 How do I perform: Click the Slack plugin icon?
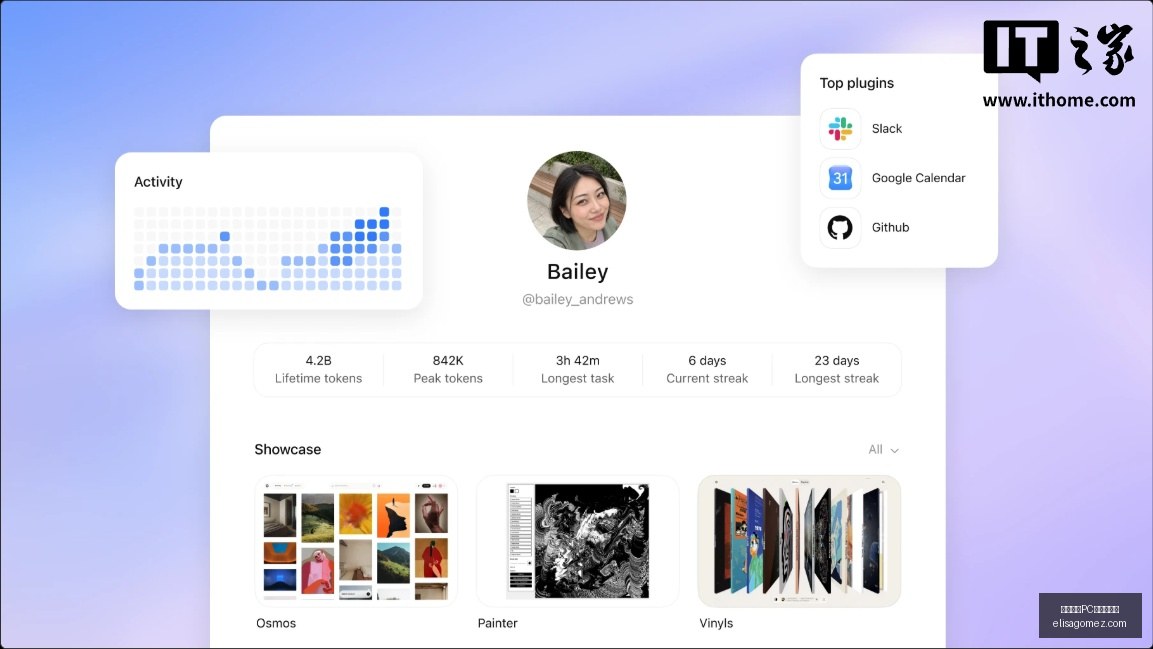point(840,129)
